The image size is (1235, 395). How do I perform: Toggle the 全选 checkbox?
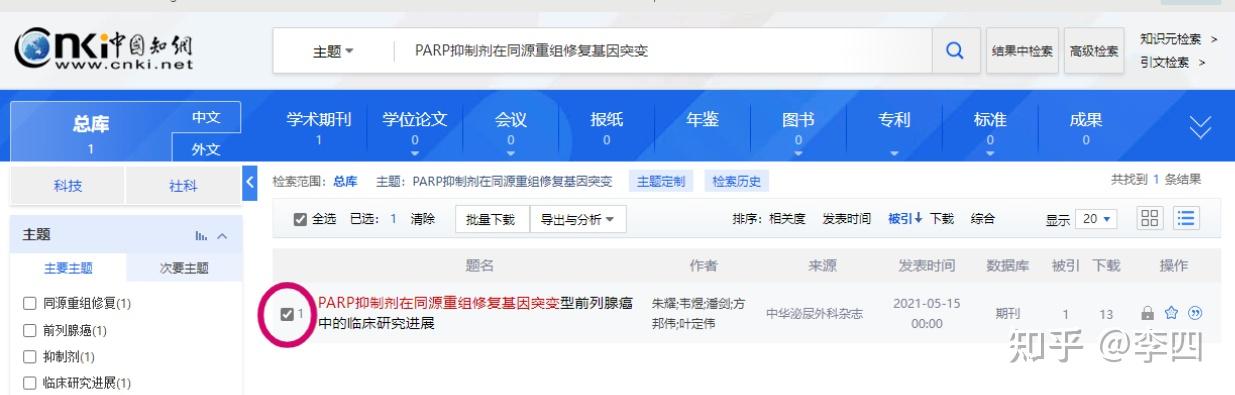pos(300,219)
